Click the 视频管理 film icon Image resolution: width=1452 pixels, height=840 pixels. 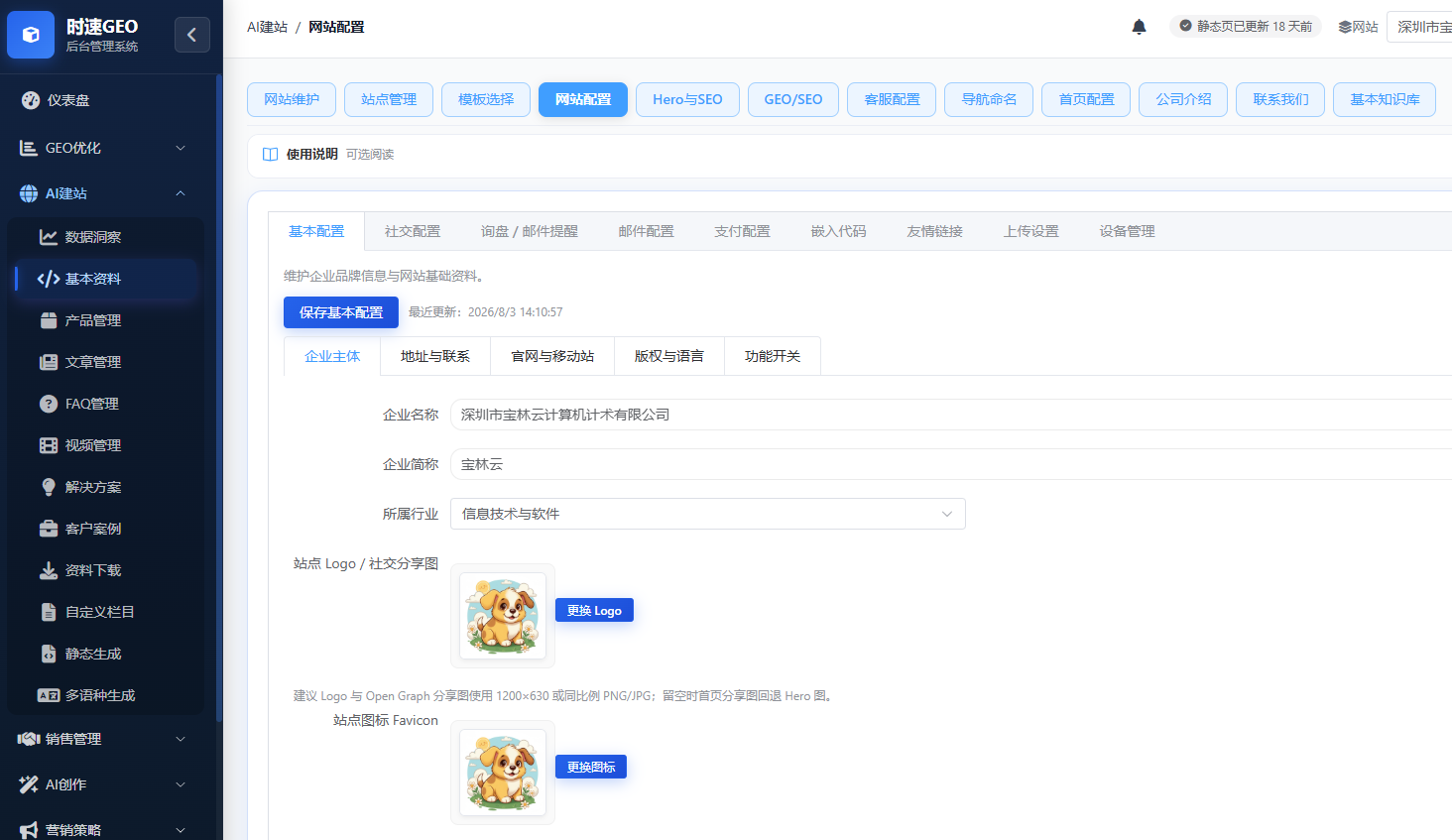49,445
